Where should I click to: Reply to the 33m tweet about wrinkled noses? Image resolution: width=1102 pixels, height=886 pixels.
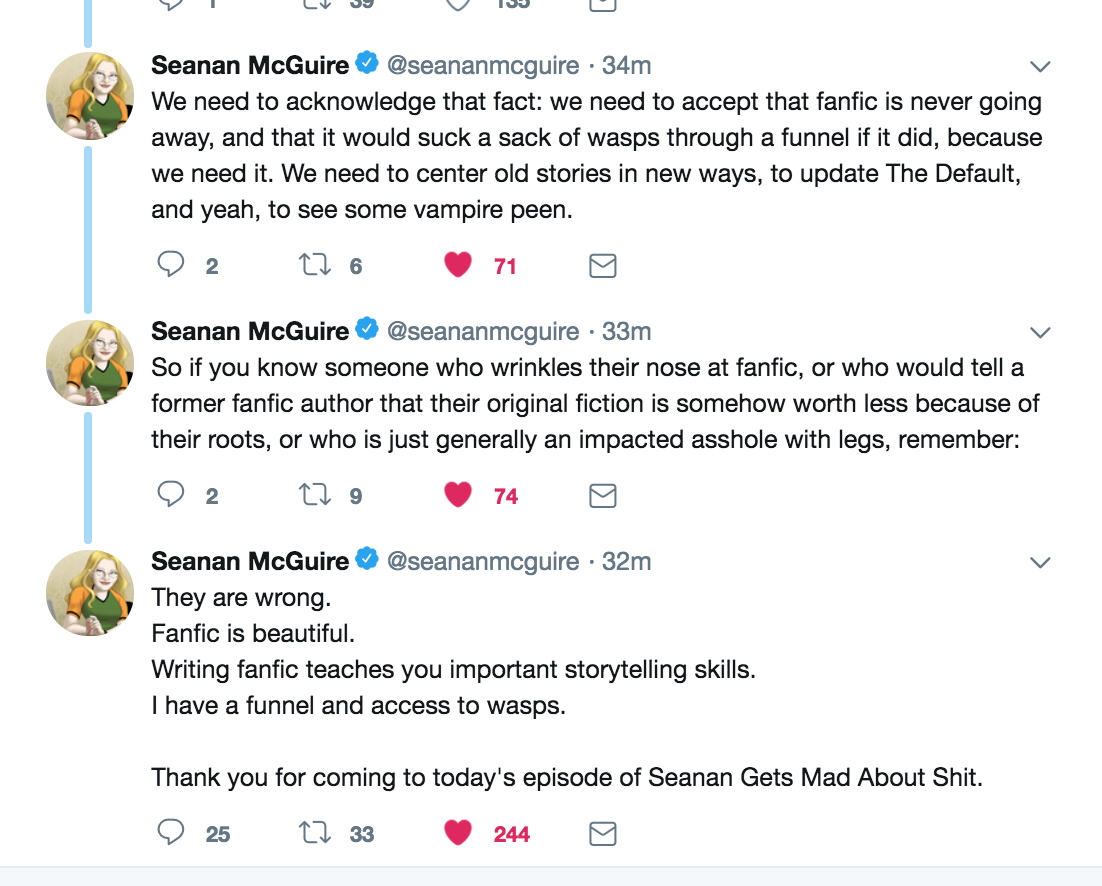coord(172,495)
